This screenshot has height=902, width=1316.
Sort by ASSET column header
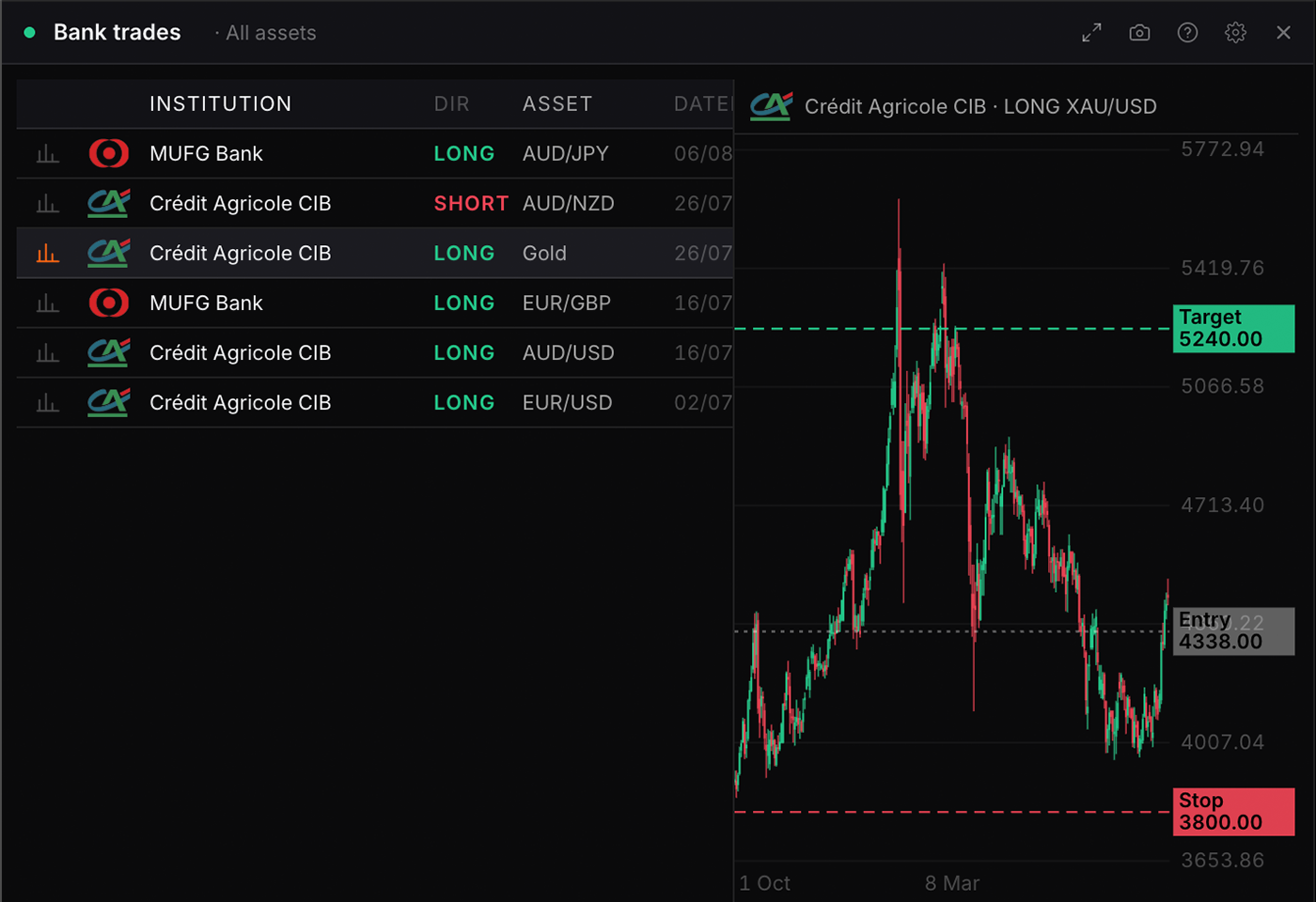click(557, 104)
